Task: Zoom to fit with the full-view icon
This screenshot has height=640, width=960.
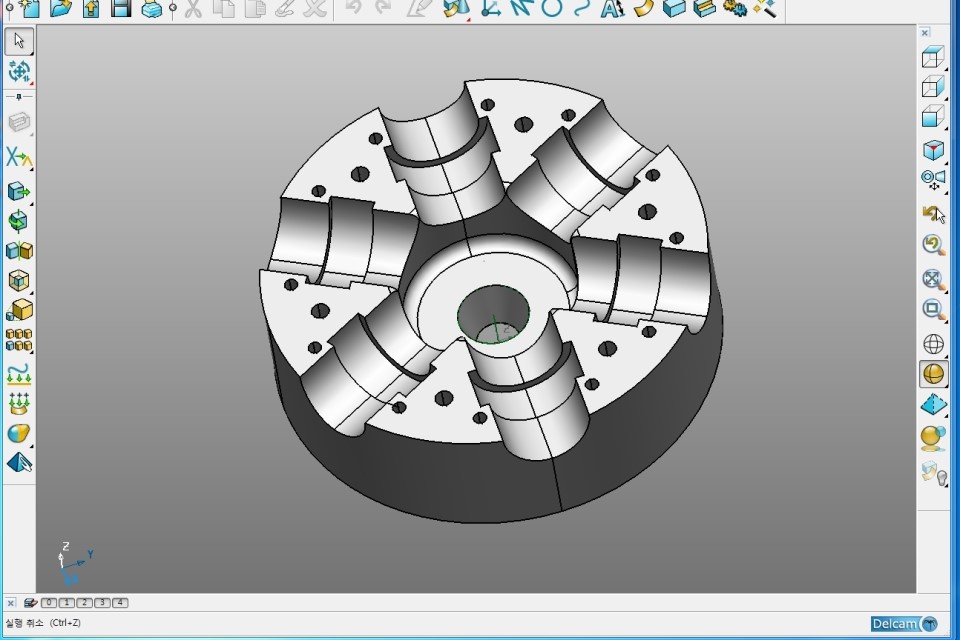Action: coord(933,279)
